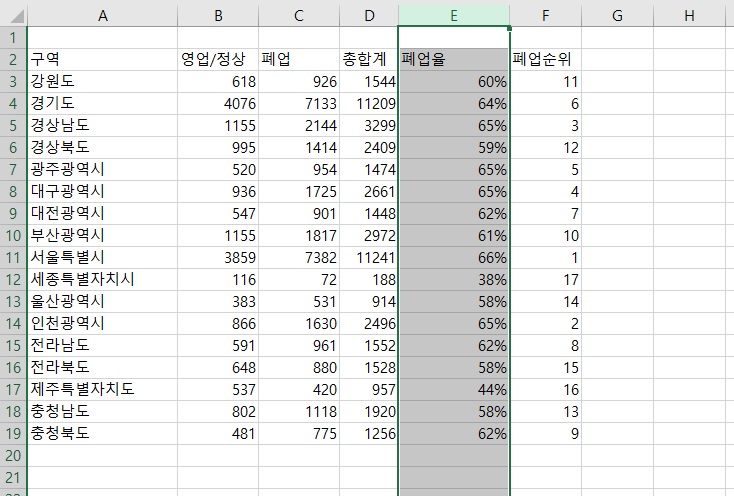734x496 pixels.
Task: Click the '총합계' header cell
Action: [x=369, y=60]
